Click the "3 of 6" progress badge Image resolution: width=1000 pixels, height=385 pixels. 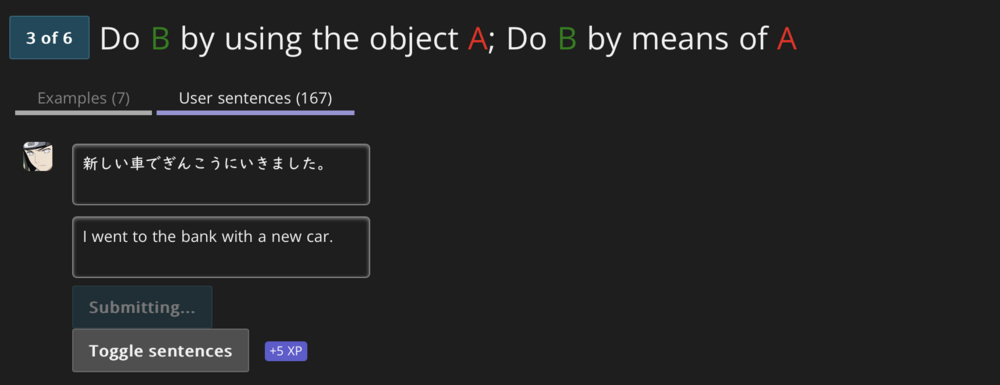[x=49, y=38]
